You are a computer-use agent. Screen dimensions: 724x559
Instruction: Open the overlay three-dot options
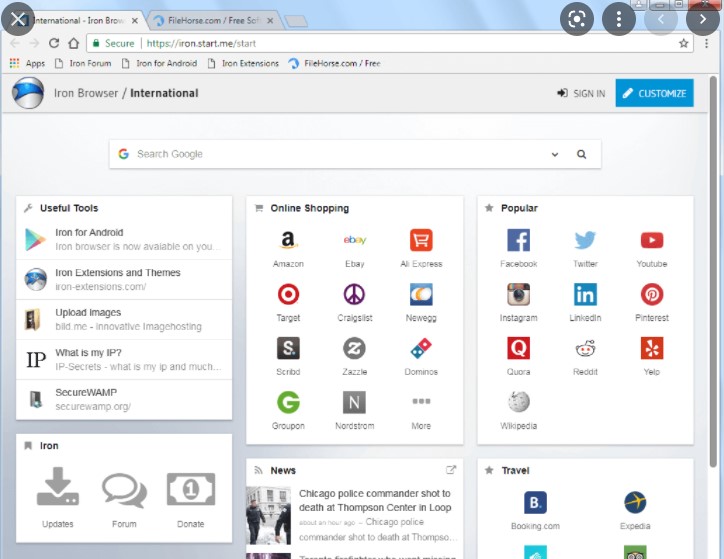click(x=619, y=19)
